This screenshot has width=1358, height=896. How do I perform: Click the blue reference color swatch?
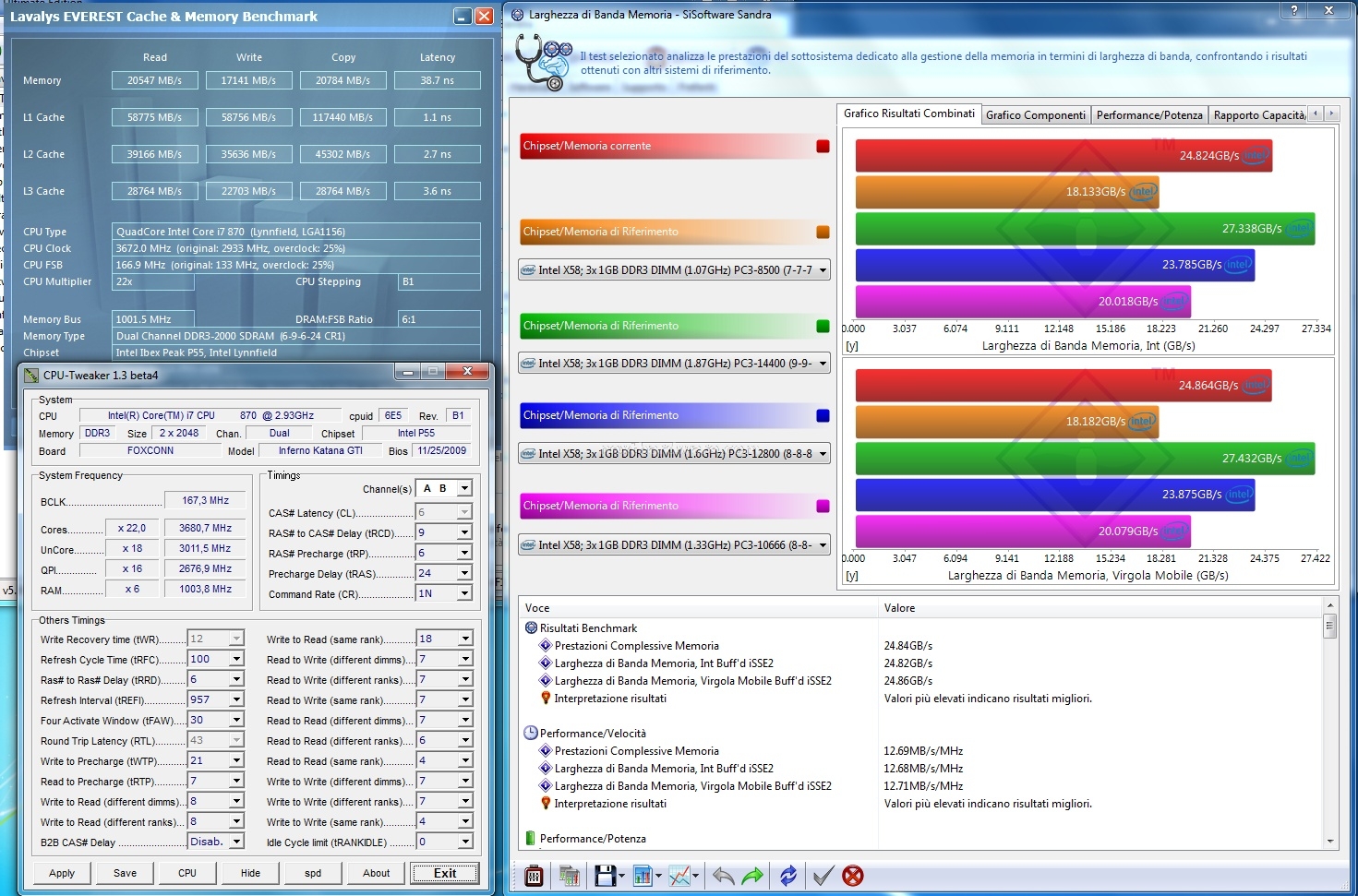pyautogui.click(x=823, y=415)
